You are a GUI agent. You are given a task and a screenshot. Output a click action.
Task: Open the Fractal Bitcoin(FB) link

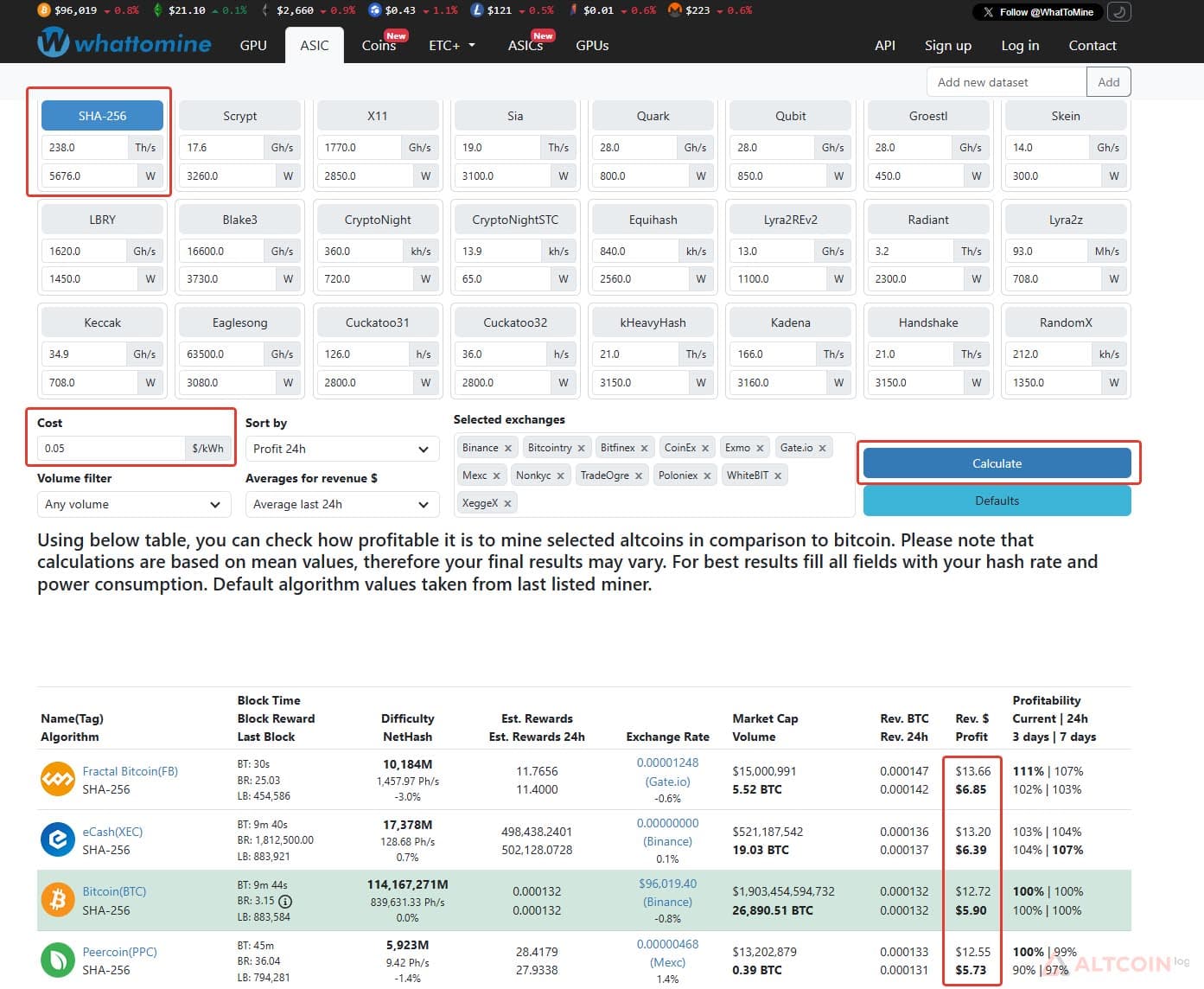tap(130, 771)
